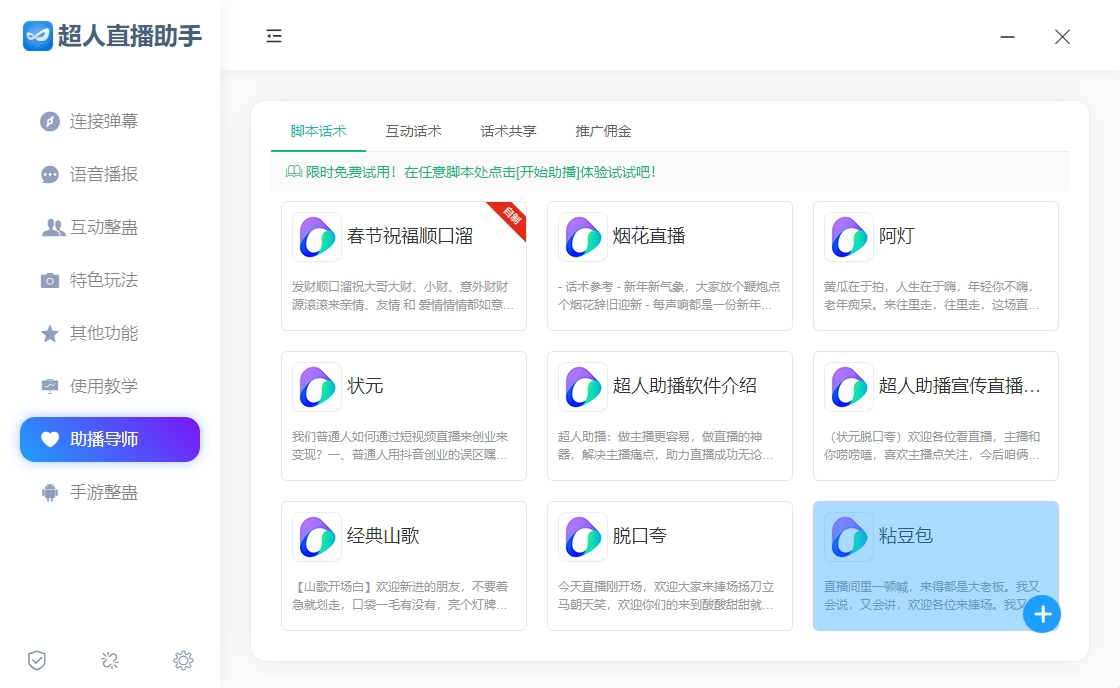Collapse sidebar using the menu fold icon
Viewport: 1120px width, 688px height.
coord(274,36)
